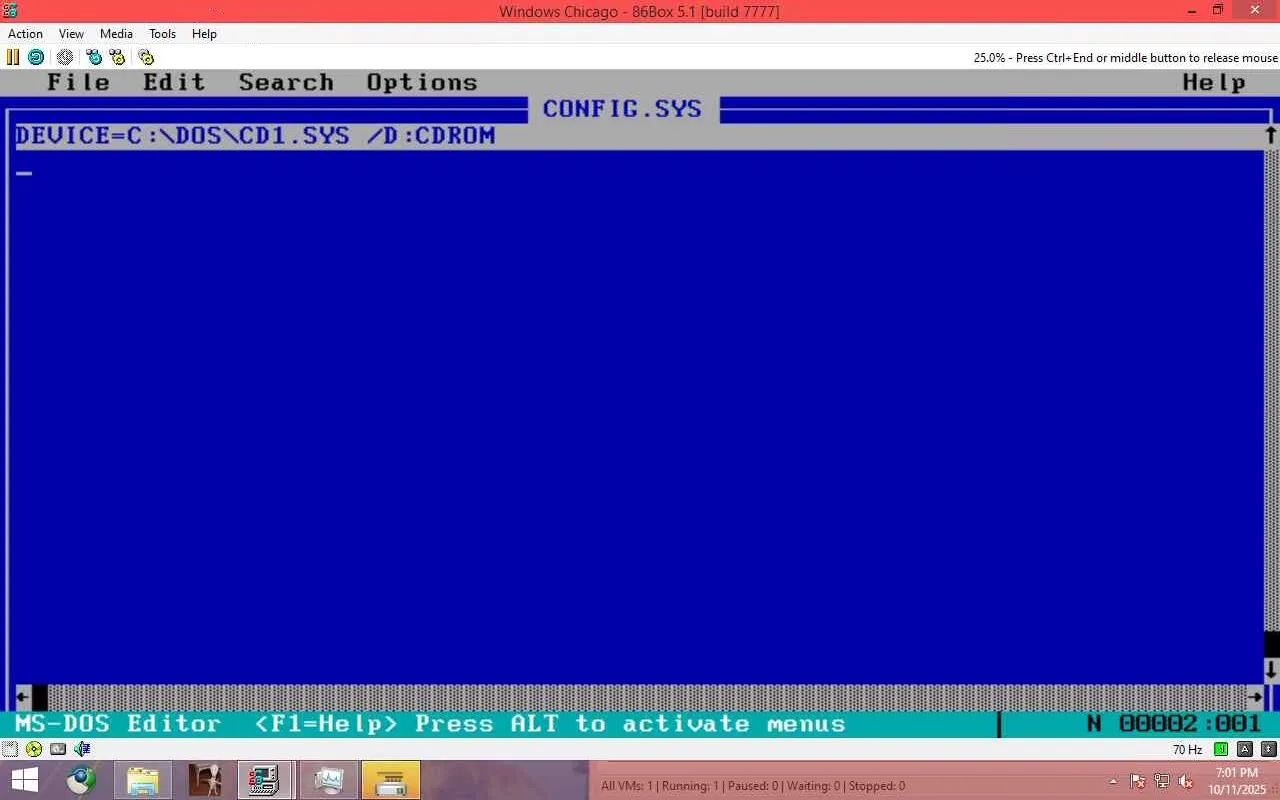The image size is (1280, 800).
Task: Open the Search menu in MS-DOS Editor
Action: point(286,83)
